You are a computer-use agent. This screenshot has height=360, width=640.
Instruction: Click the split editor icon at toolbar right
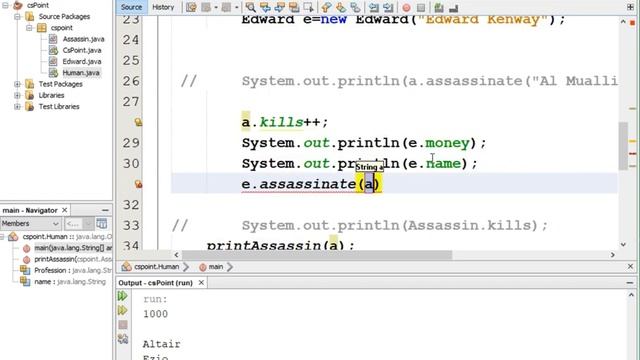630,7
